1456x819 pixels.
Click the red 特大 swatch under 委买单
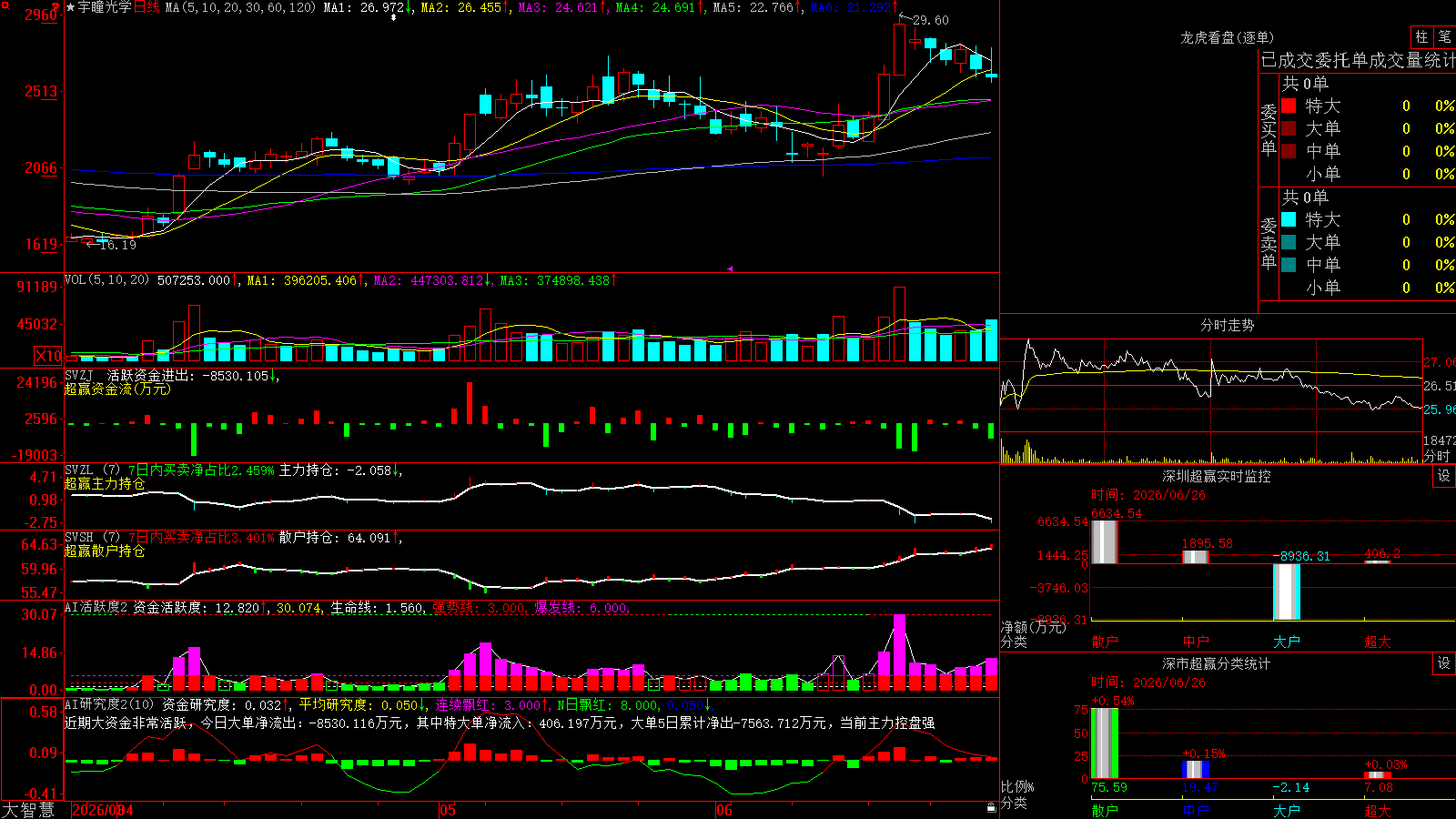[x=1289, y=106]
